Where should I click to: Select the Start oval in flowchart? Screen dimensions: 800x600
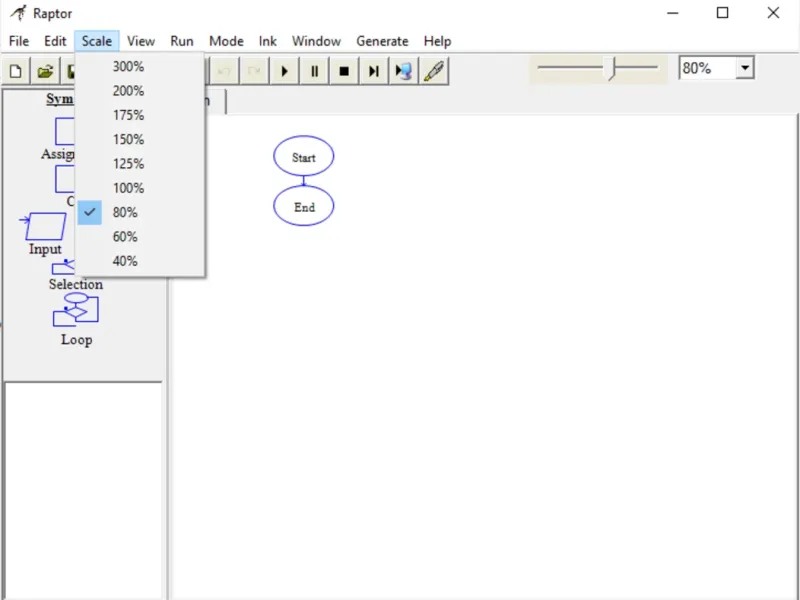[304, 156]
